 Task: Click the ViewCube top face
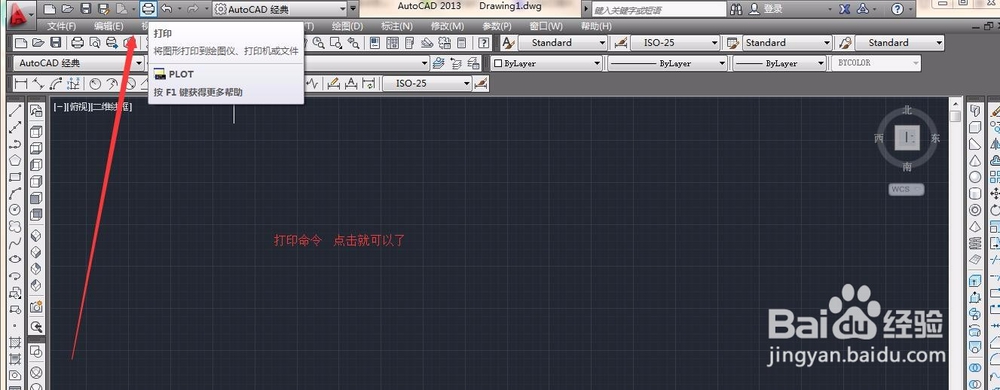pyautogui.click(x=907, y=137)
